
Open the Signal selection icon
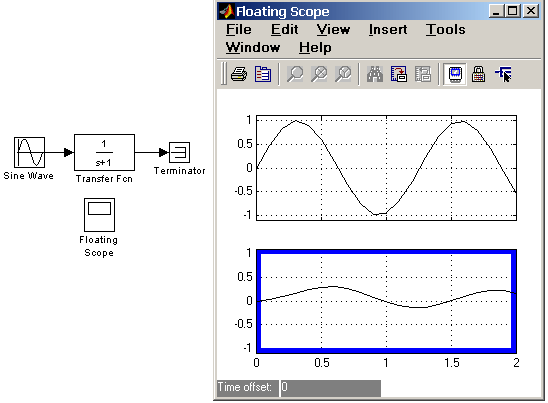click(x=503, y=74)
